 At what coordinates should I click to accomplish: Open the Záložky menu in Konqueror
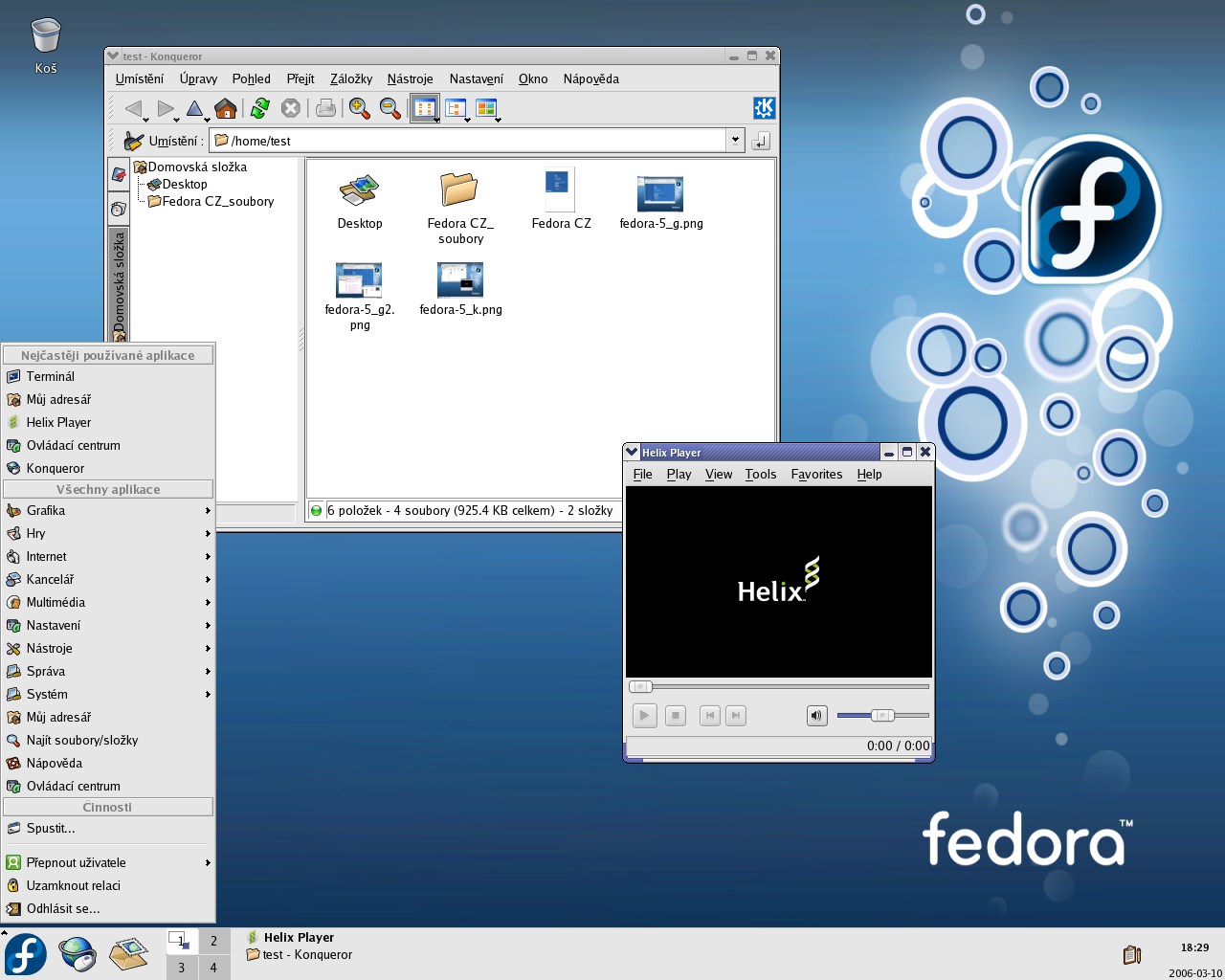pyautogui.click(x=350, y=78)
